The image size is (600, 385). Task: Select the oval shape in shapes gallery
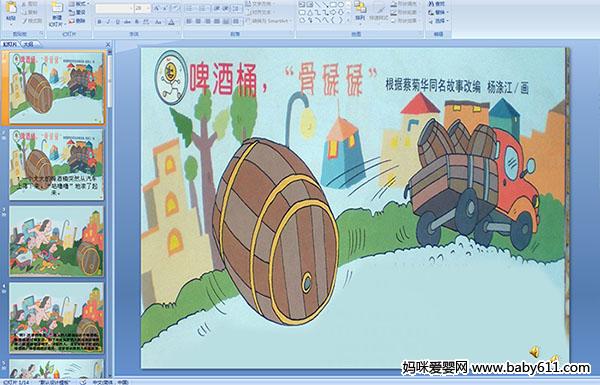341,5
